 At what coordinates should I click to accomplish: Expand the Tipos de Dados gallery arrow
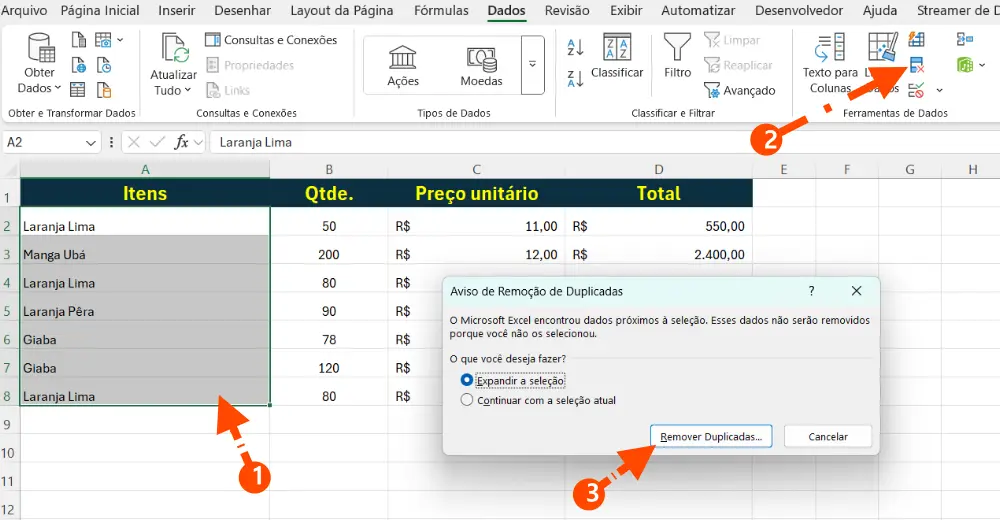pos(533,65)
